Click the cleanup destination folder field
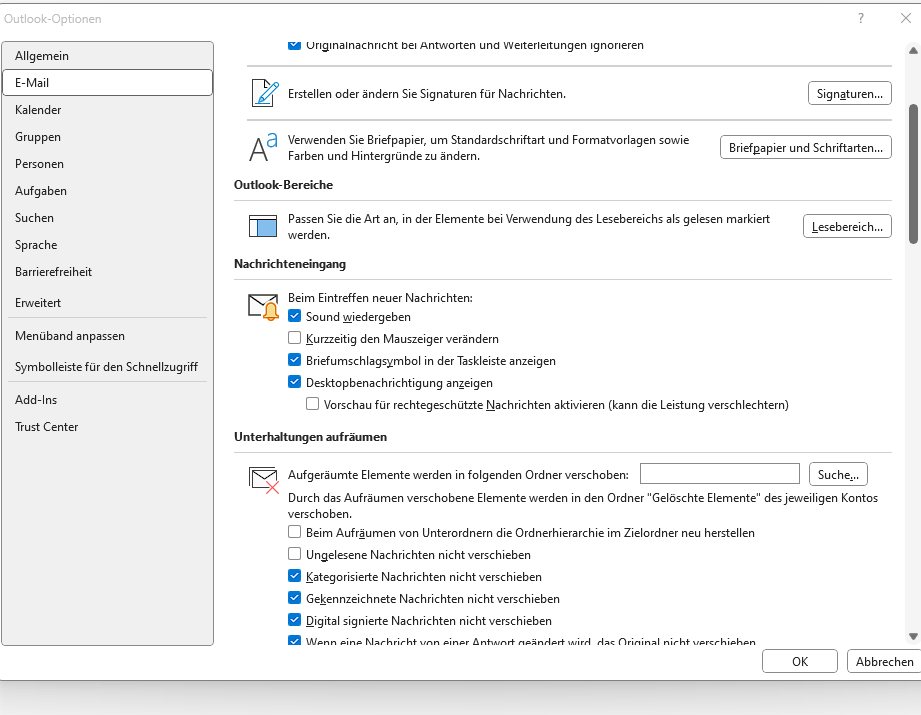Image resolution: width=921 pixels, height=715 pixels. (x=720, y=474)
